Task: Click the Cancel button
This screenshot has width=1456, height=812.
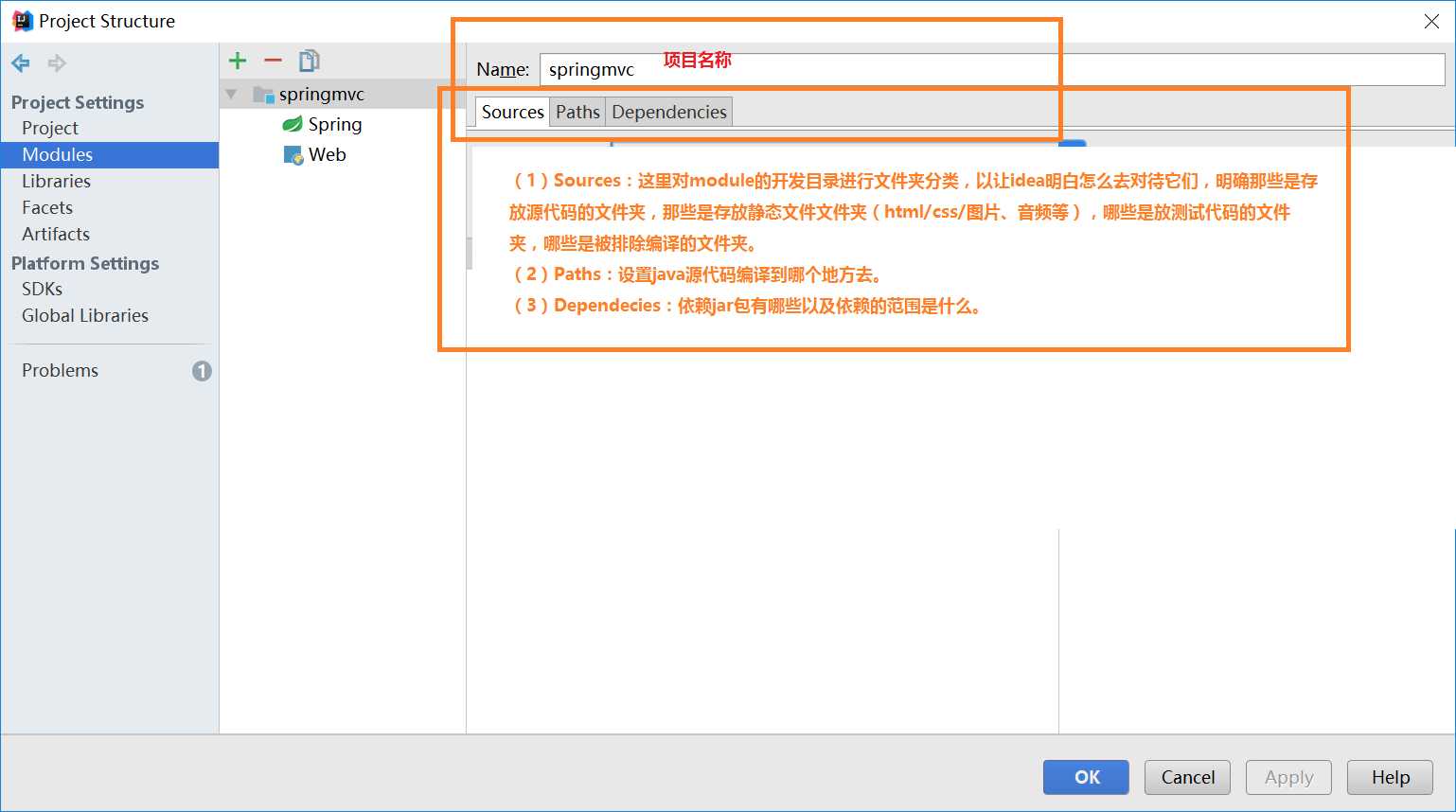Action: click(x=1187, y=777)
